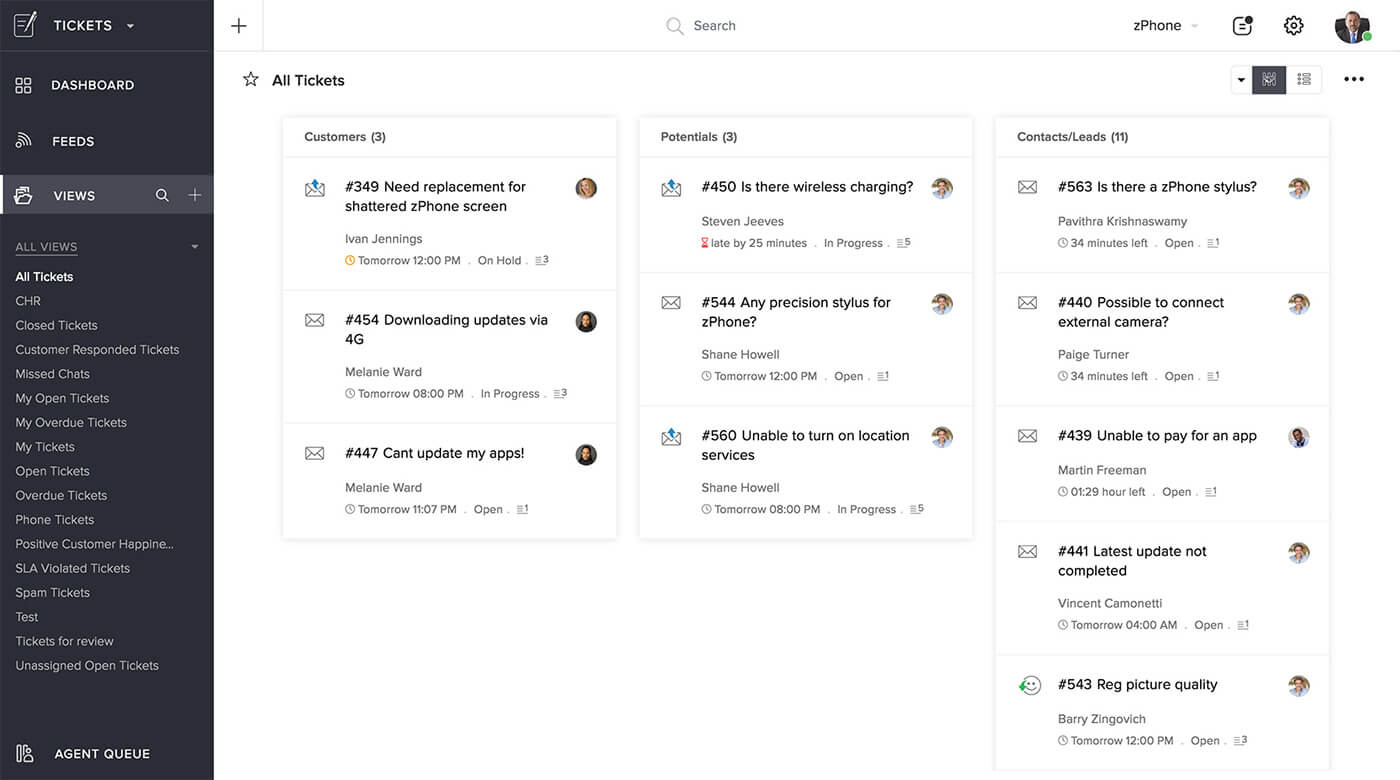The height and width of the screenshot is (780, 1400).
Task: Click the mail icon of ticket #440
Action: point(1027,302)
